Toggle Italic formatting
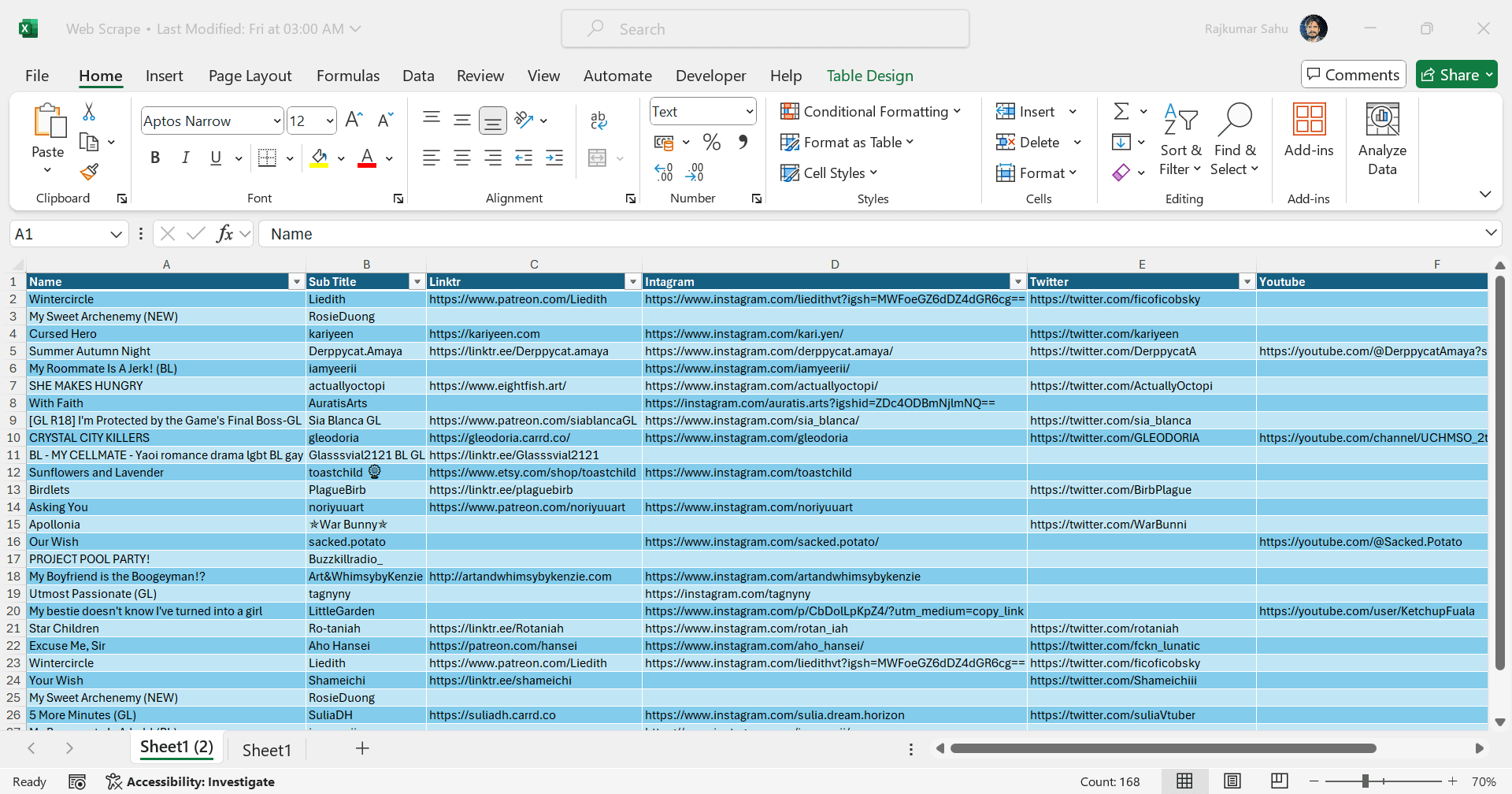Viewport: 1512px width, 794px height. click(186, 158)
